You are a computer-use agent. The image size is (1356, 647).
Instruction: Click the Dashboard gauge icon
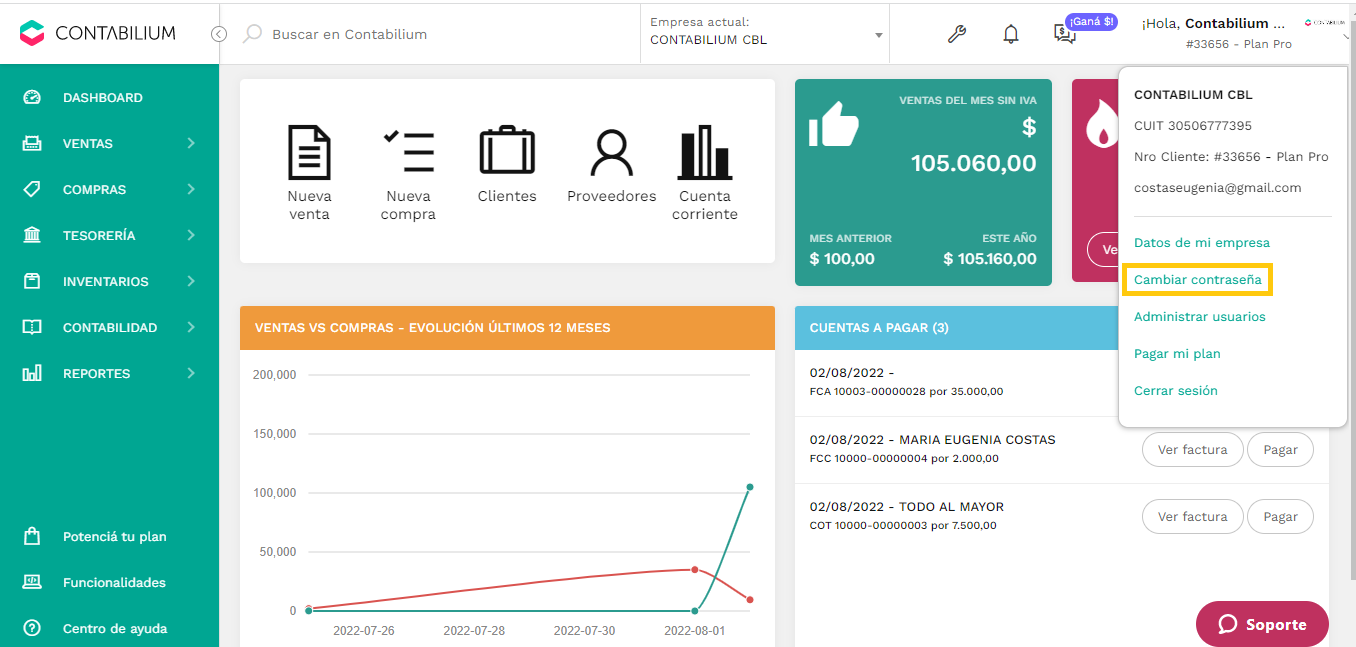point(32,97)
